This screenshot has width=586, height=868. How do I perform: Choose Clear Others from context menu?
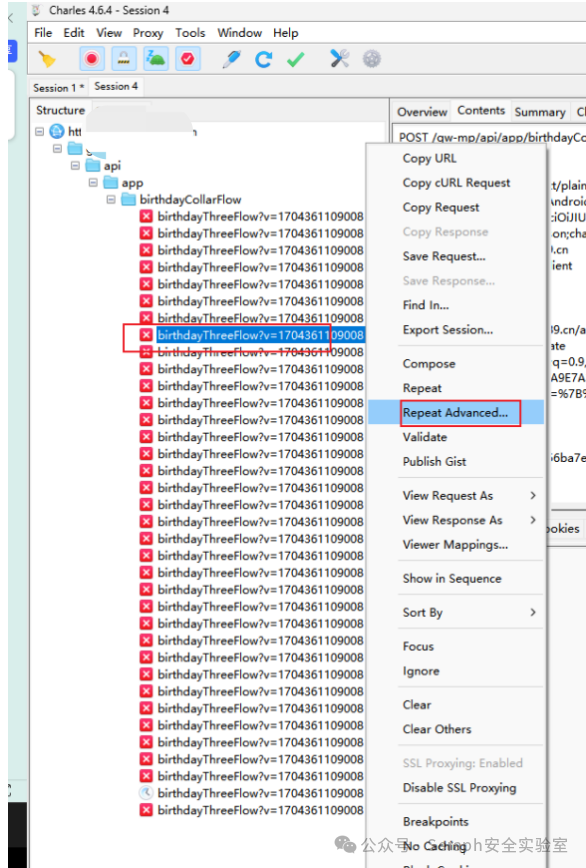tap(437, 729)
